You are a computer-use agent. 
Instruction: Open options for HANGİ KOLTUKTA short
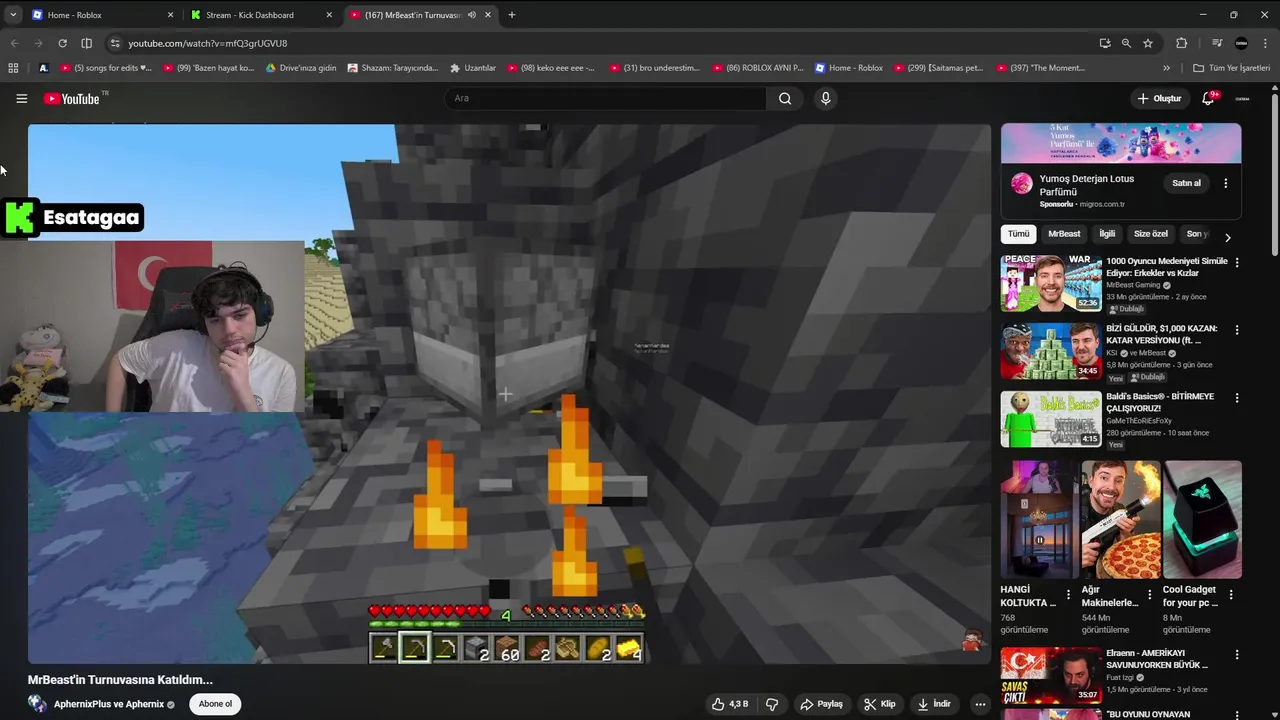point(1068,594)
